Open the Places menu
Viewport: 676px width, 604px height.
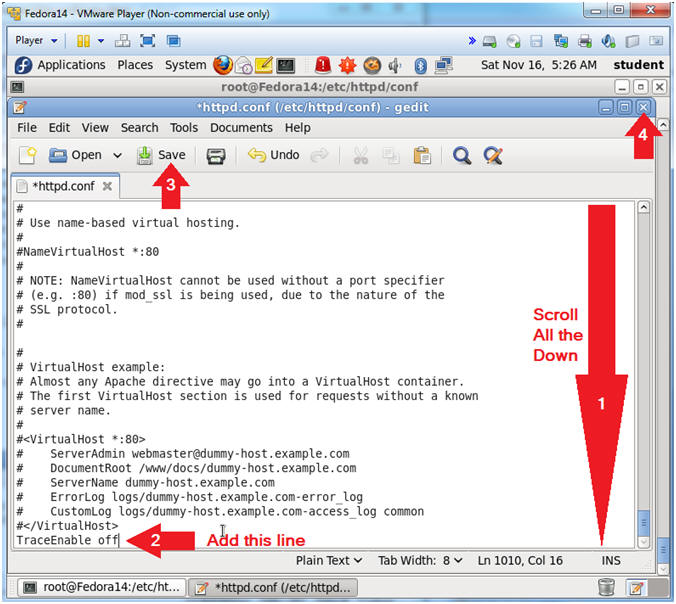(135, 65)
